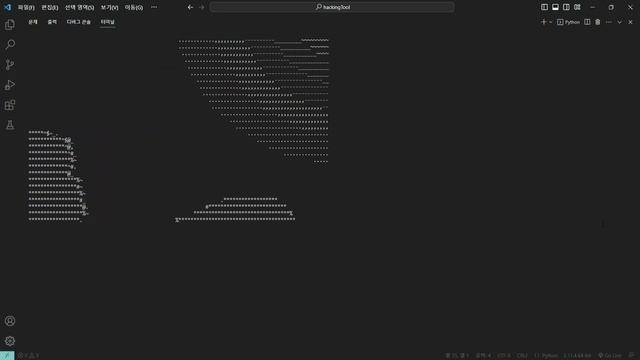Click the UTF-8 encoding indicator
Viewport: 640px width, 360px height.
pyautogui.click(x=504, y=356)
